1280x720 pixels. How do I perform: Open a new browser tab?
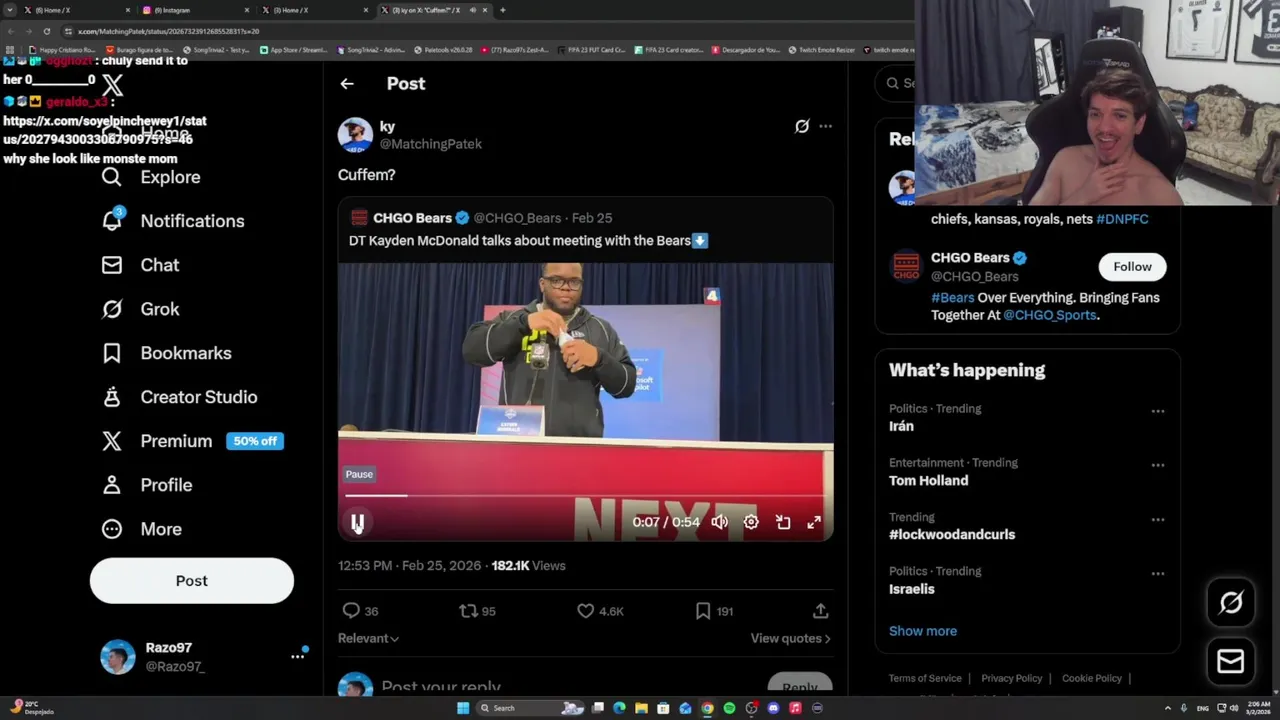pos(502,10)
